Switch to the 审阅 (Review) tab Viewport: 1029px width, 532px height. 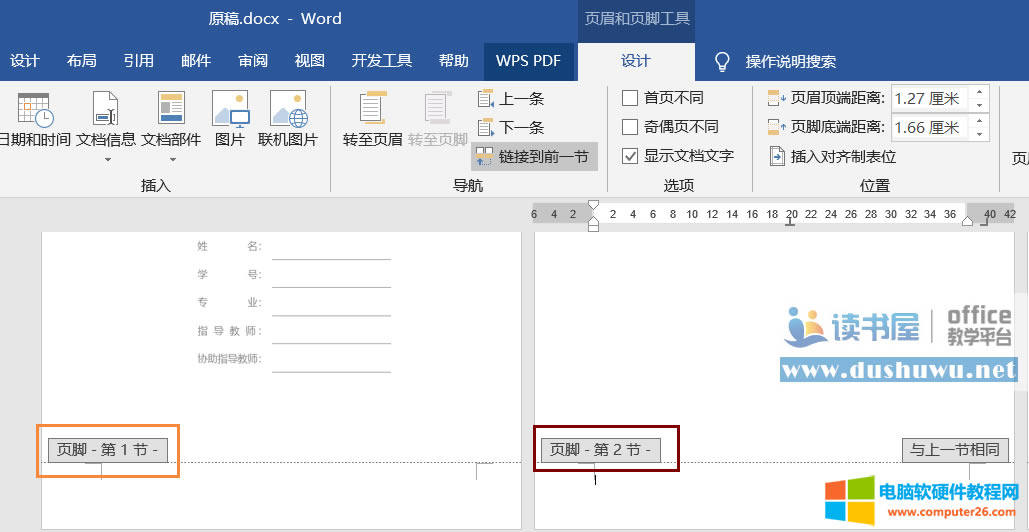coord(253,61)
